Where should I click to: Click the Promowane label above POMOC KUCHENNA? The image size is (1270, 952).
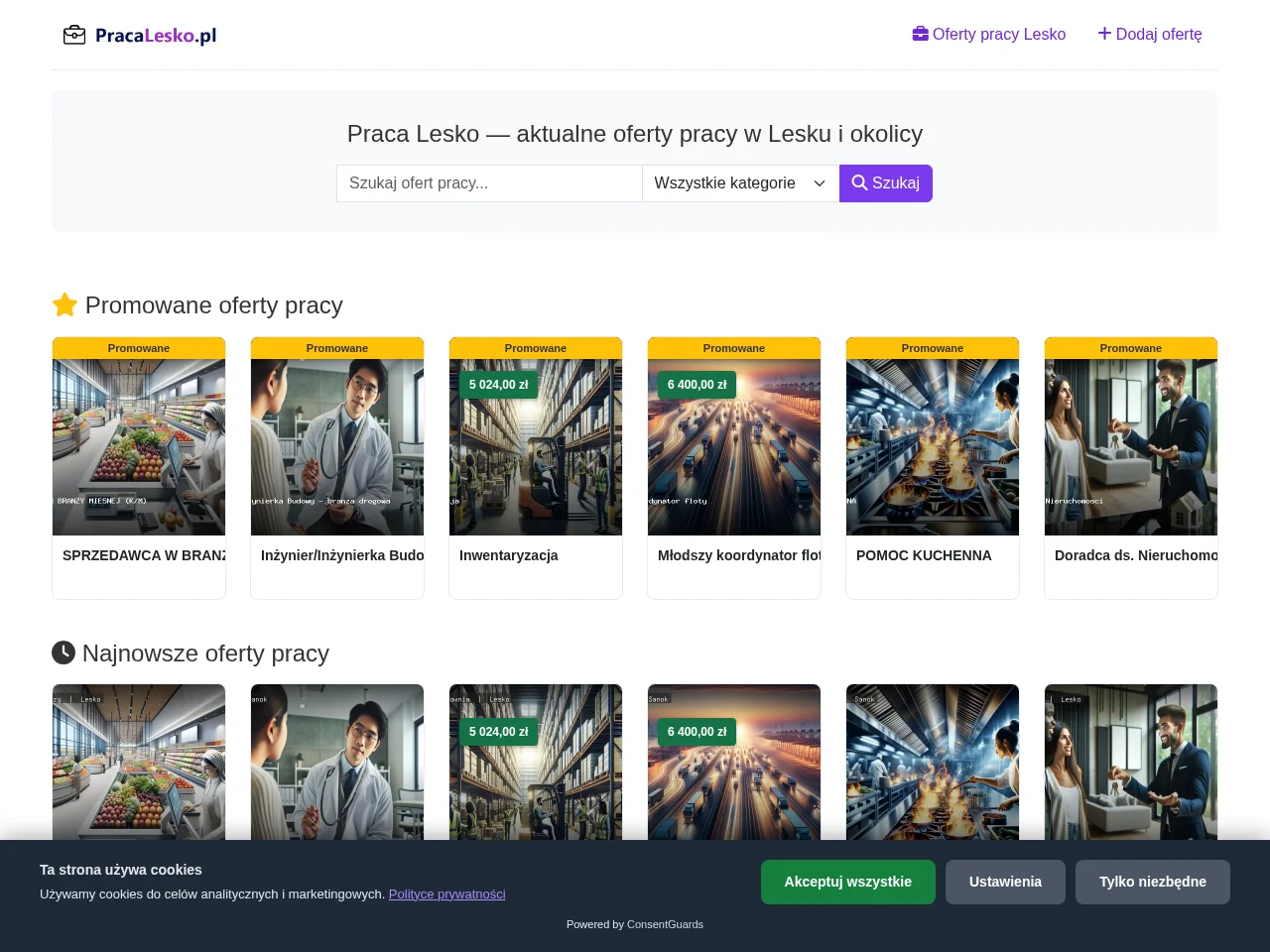click(x=933, y=348)
